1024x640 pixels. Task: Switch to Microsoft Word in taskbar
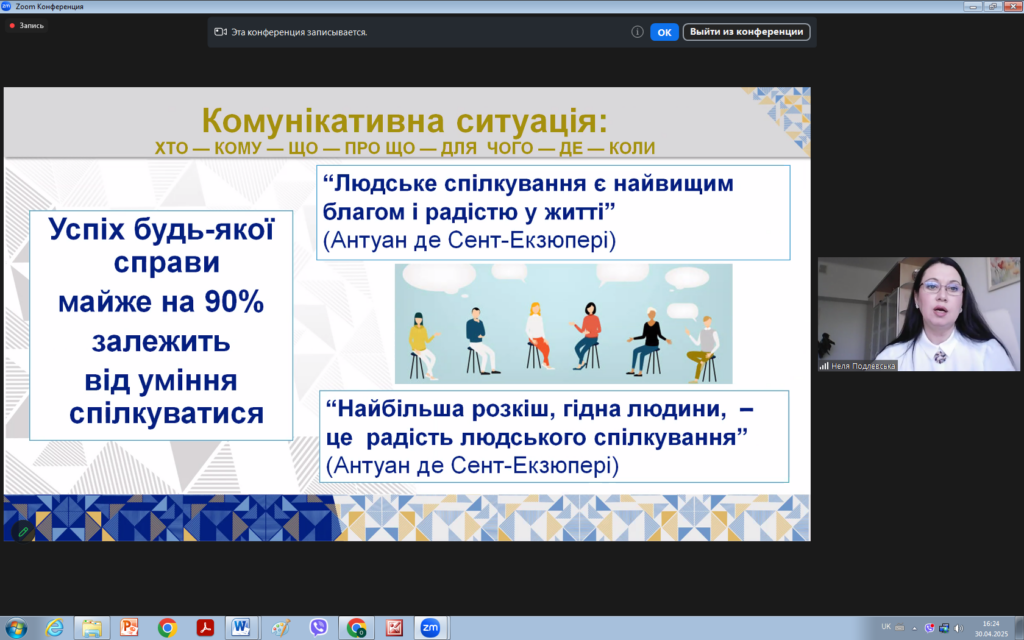click(242, 628)
